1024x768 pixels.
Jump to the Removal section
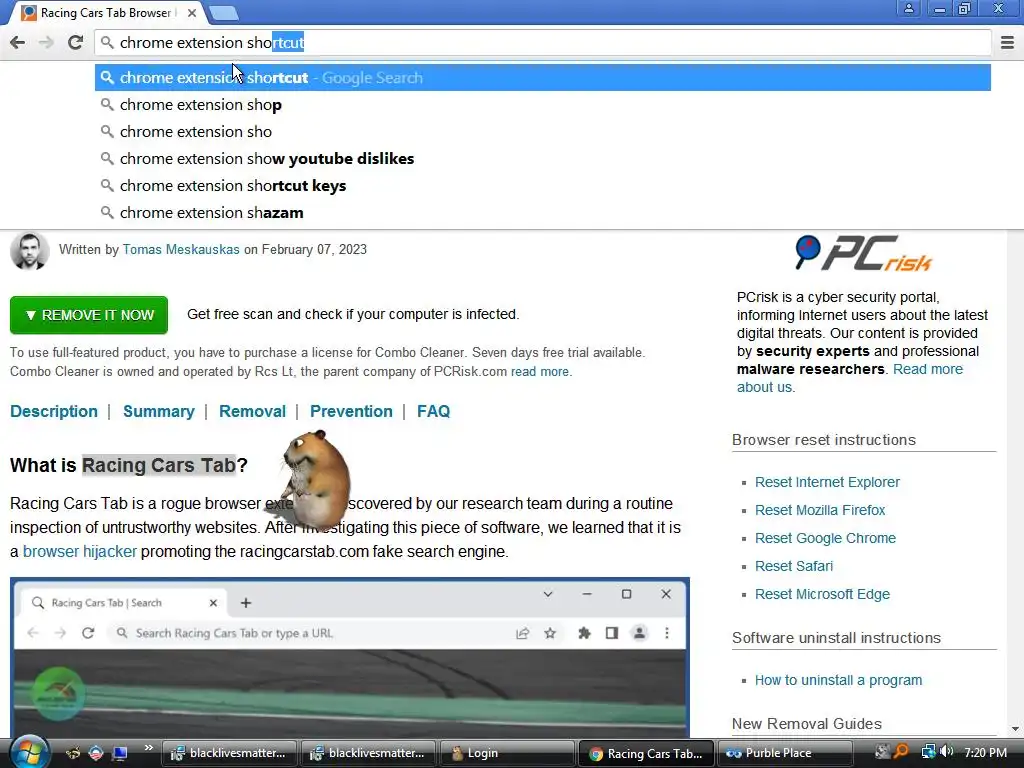[x=252, y=411]
